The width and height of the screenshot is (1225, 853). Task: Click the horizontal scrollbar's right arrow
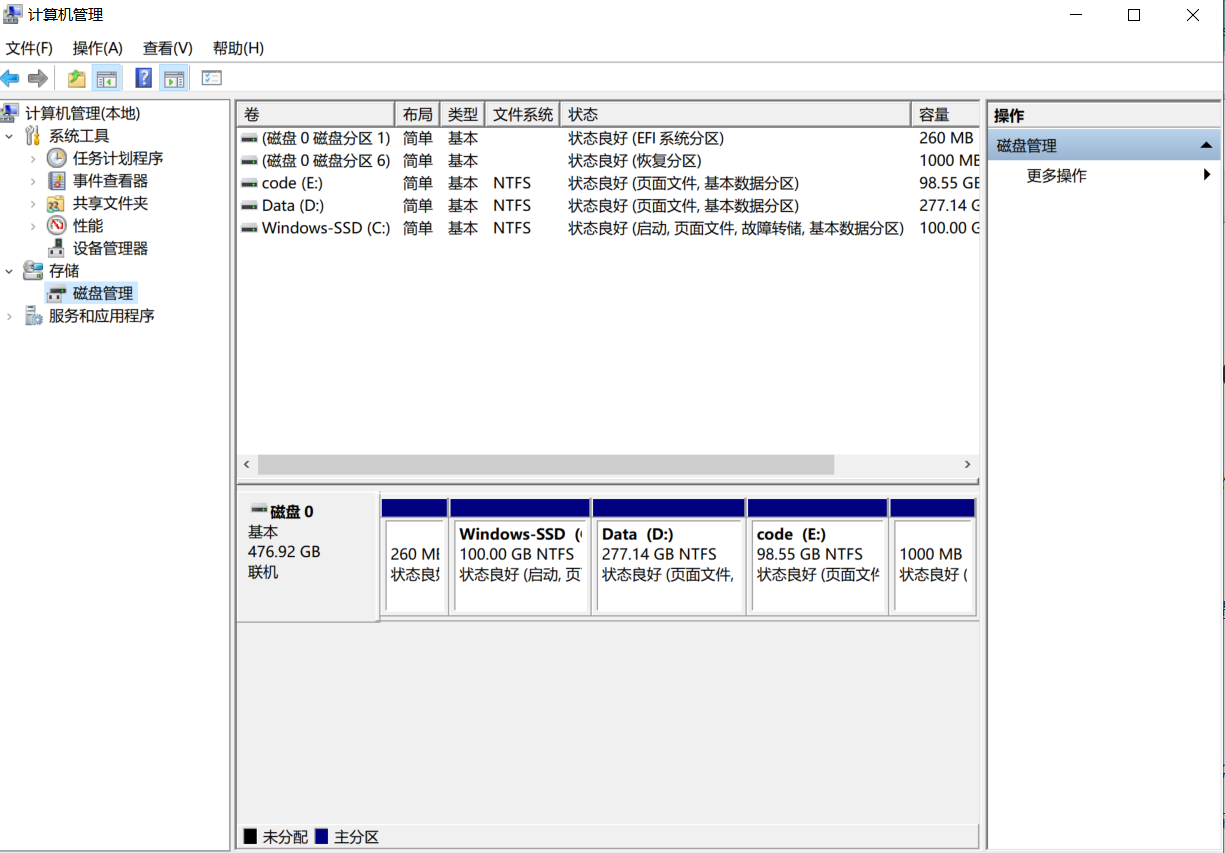pos(967,465)
